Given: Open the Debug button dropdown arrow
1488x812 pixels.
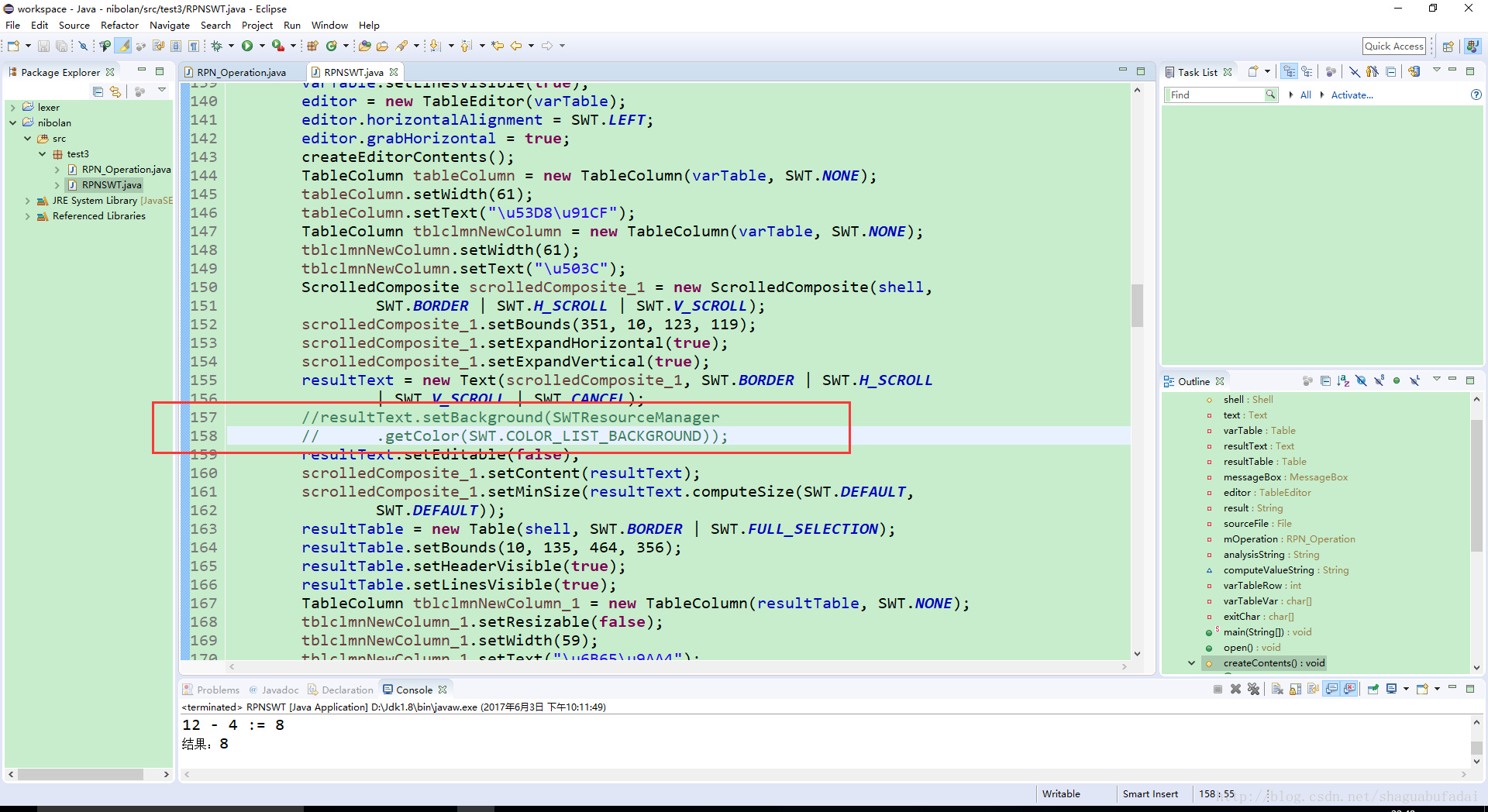Looking at the screenshot, I should (231, 46).
